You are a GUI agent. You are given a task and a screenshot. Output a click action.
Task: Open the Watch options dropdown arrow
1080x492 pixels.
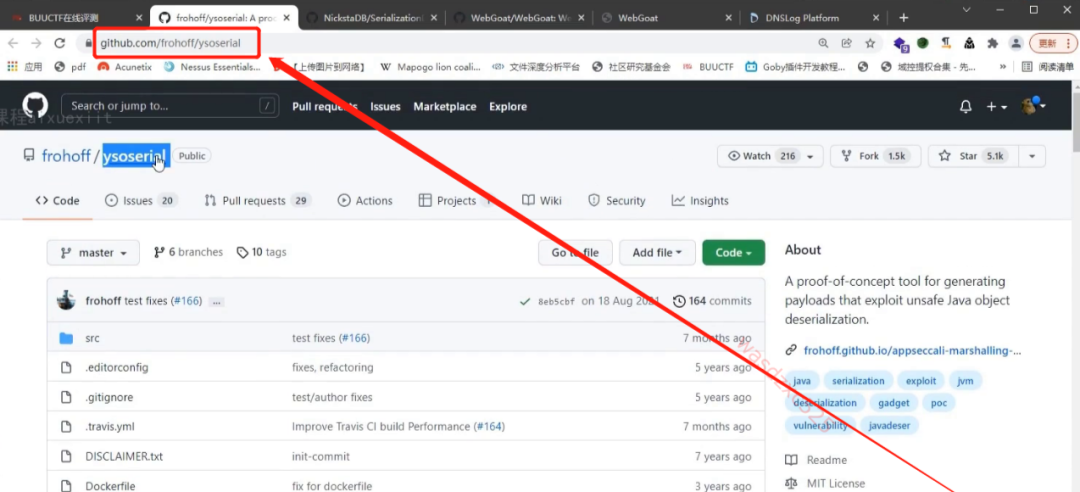[x=810, y=156]
